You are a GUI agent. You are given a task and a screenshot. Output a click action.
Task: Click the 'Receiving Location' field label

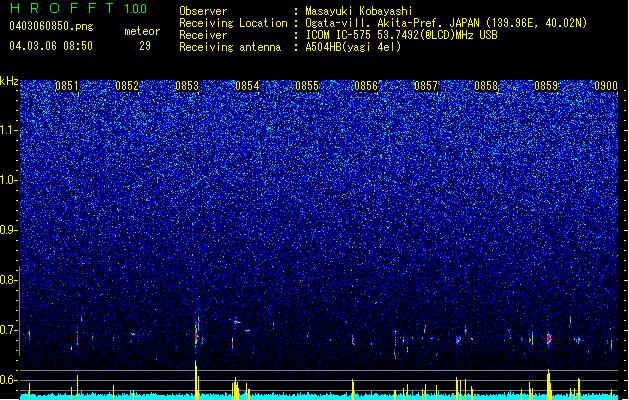click(233, 23)
